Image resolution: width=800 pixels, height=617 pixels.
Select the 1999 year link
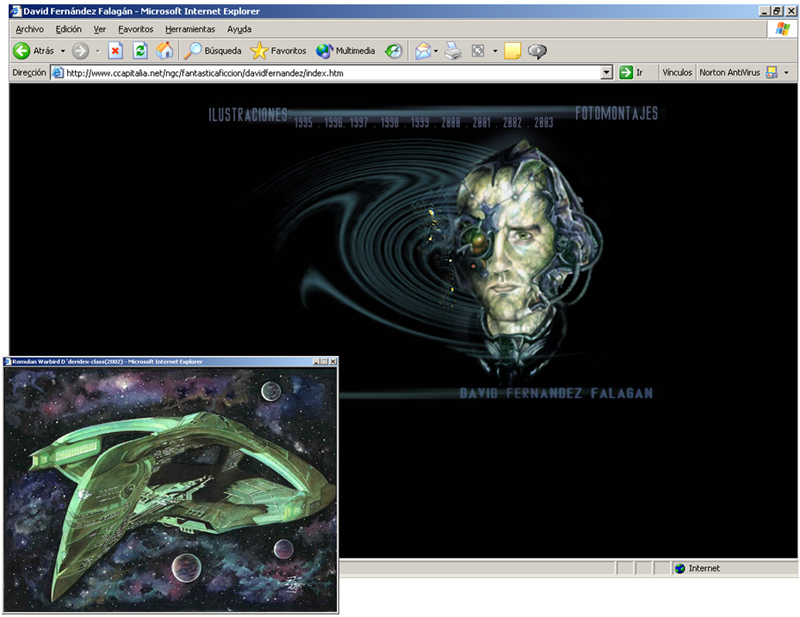420,122
